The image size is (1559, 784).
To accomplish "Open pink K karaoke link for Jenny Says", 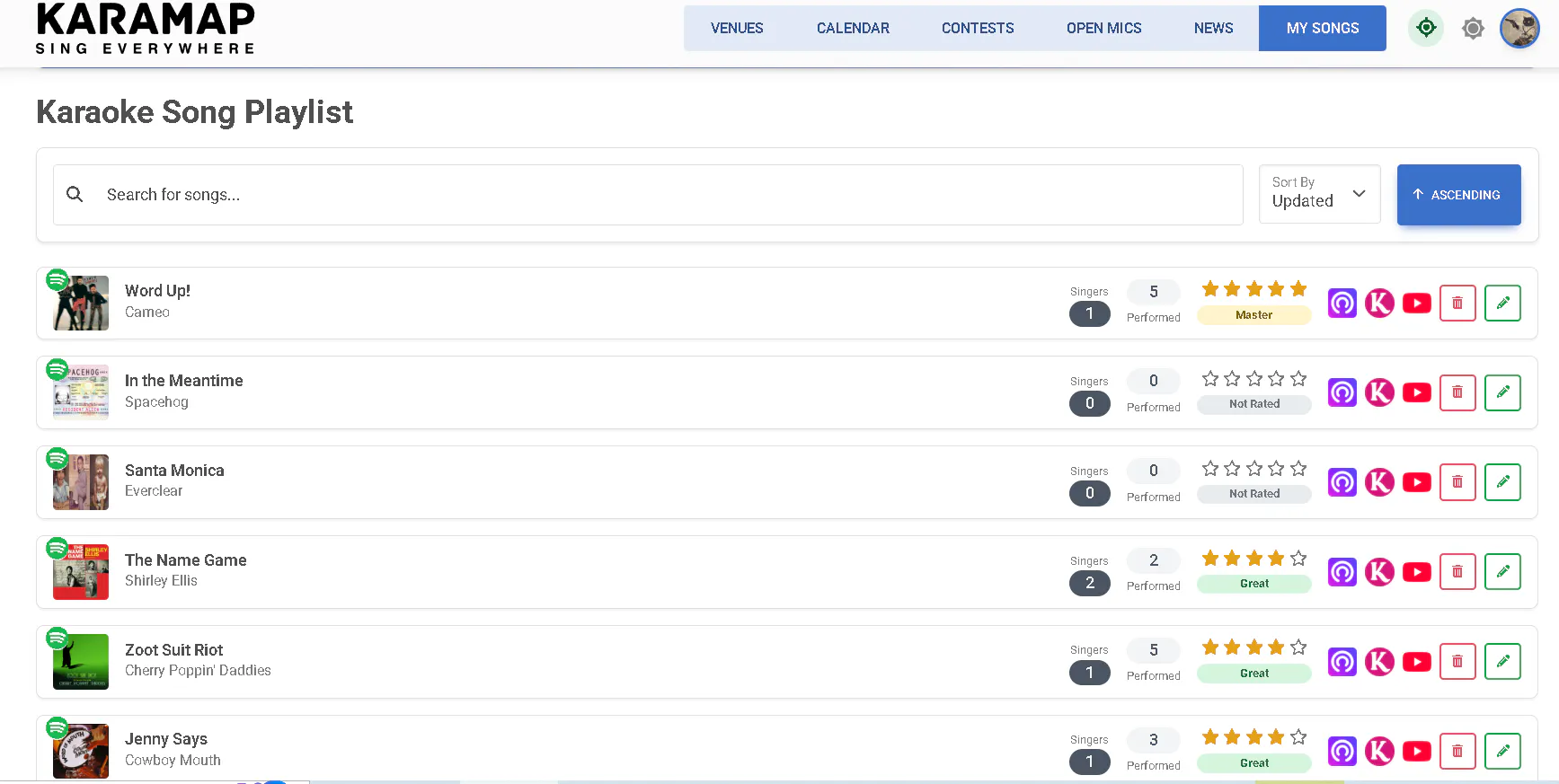I will [1379, 751].
